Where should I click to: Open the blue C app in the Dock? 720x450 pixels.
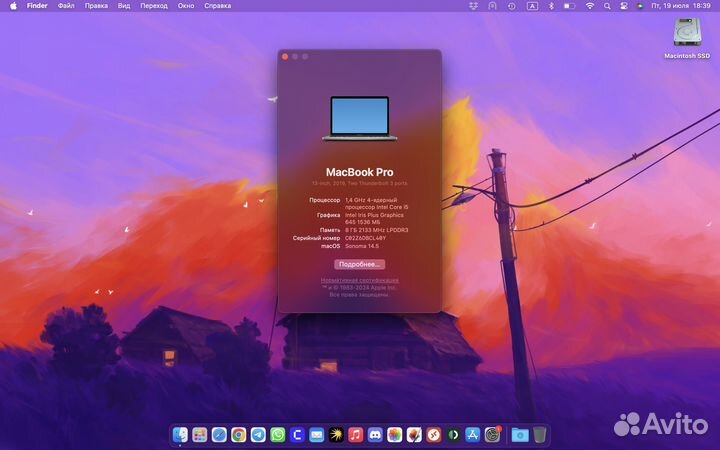point(297,434)
